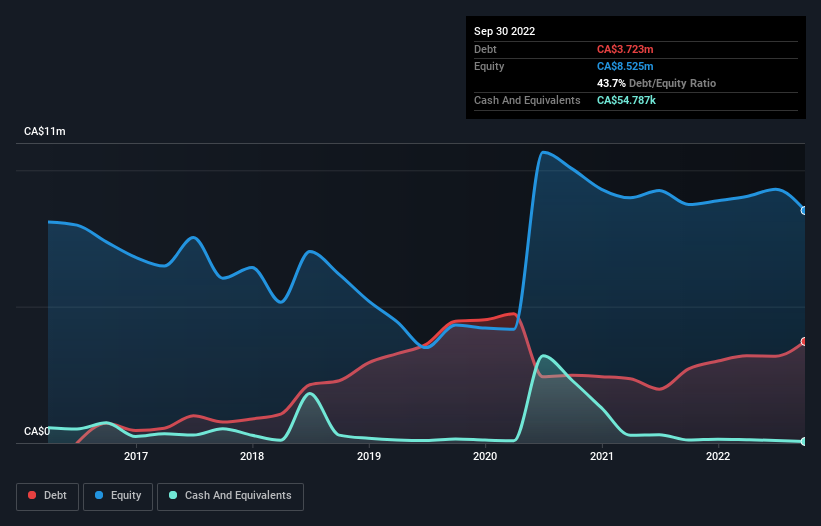Click the Debt row label in tooltip
The image size is (821, 526).
[485, 49]
